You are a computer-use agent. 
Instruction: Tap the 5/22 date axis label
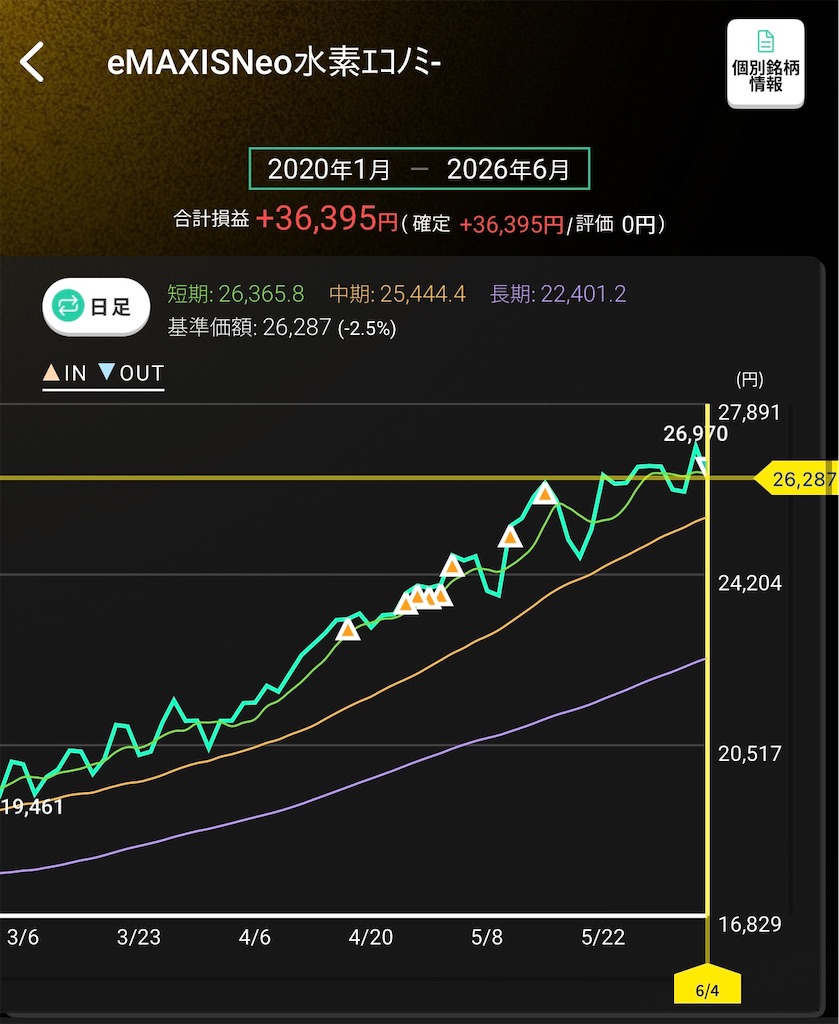pyautogui.click(x=603, y=938)
